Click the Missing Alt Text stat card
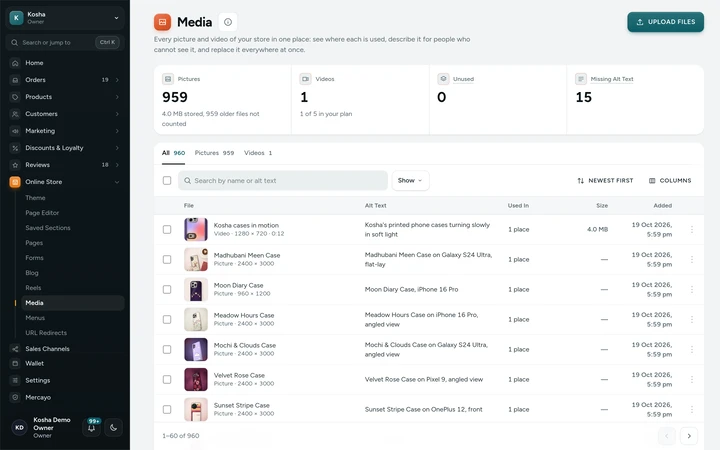720x450 pixels. (x=635, y=100)
